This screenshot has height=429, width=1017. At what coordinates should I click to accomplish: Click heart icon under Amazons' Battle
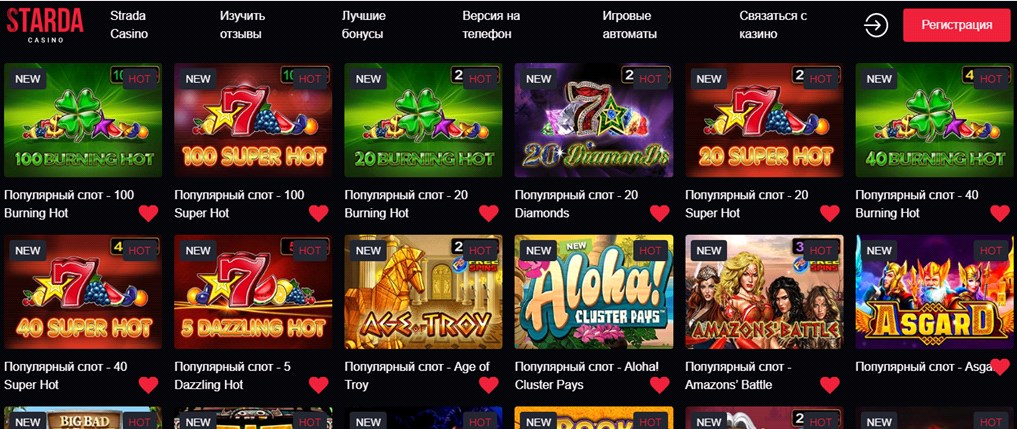pos(830,385)
